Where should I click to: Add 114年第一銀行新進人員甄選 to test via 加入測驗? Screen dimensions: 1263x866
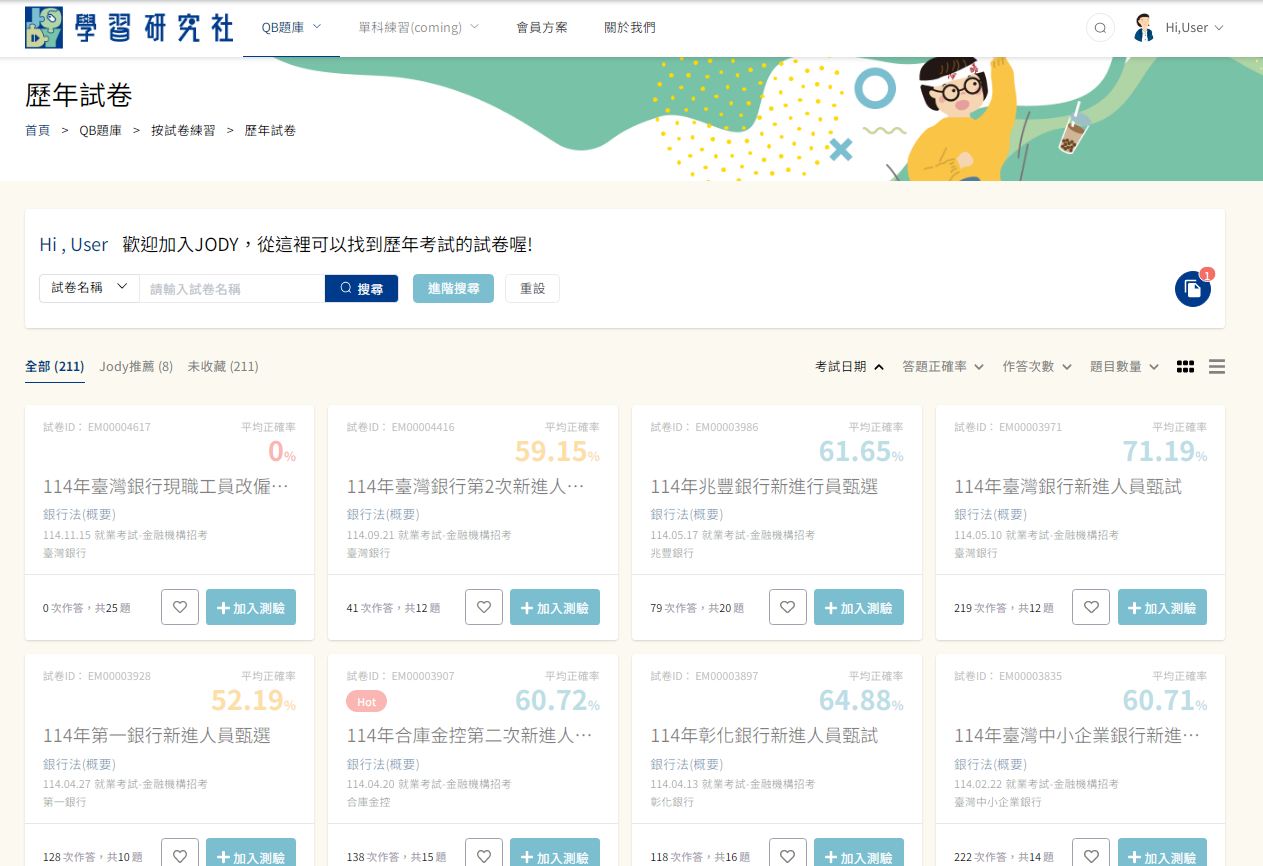pyautogui.click(x=251, y=855)
